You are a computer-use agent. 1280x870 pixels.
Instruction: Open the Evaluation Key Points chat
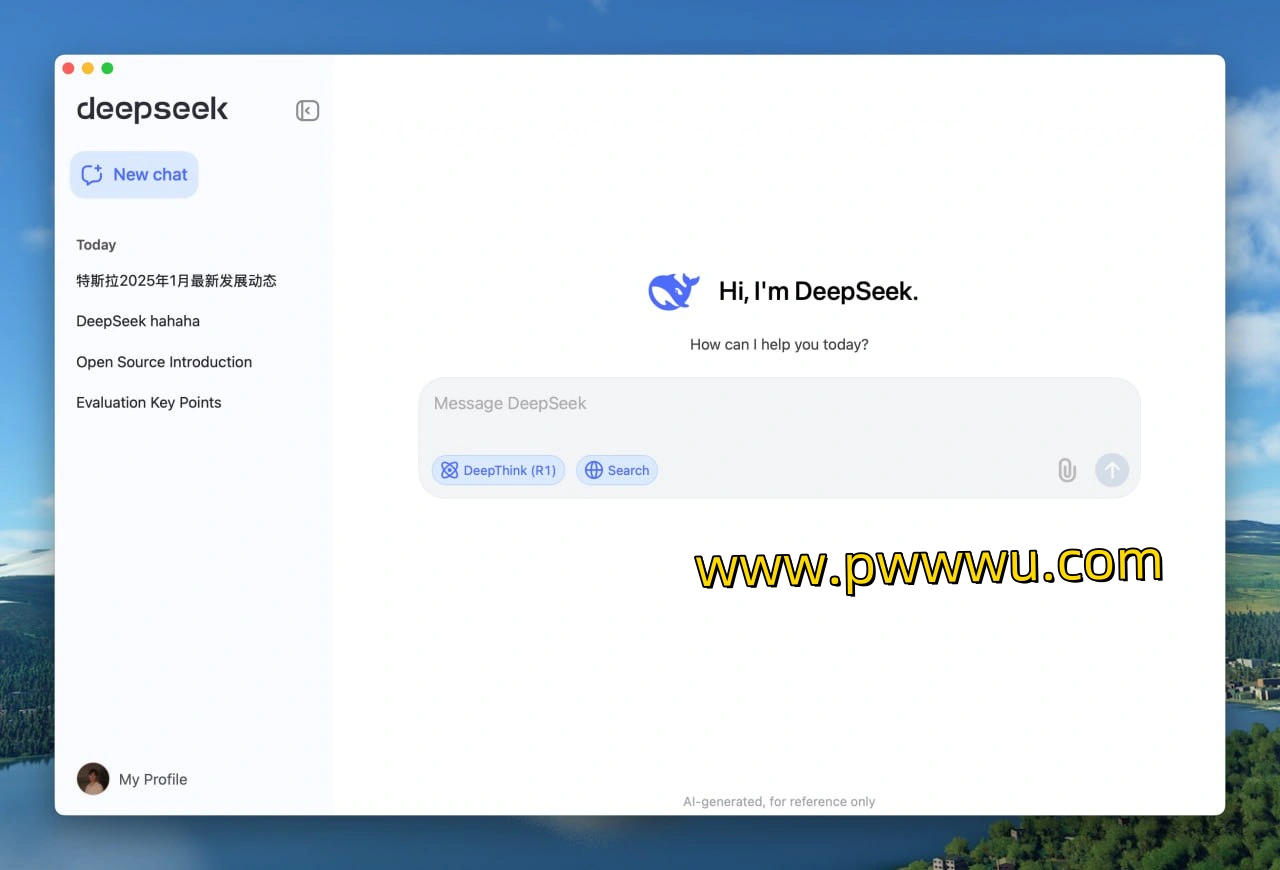(149, 402)
